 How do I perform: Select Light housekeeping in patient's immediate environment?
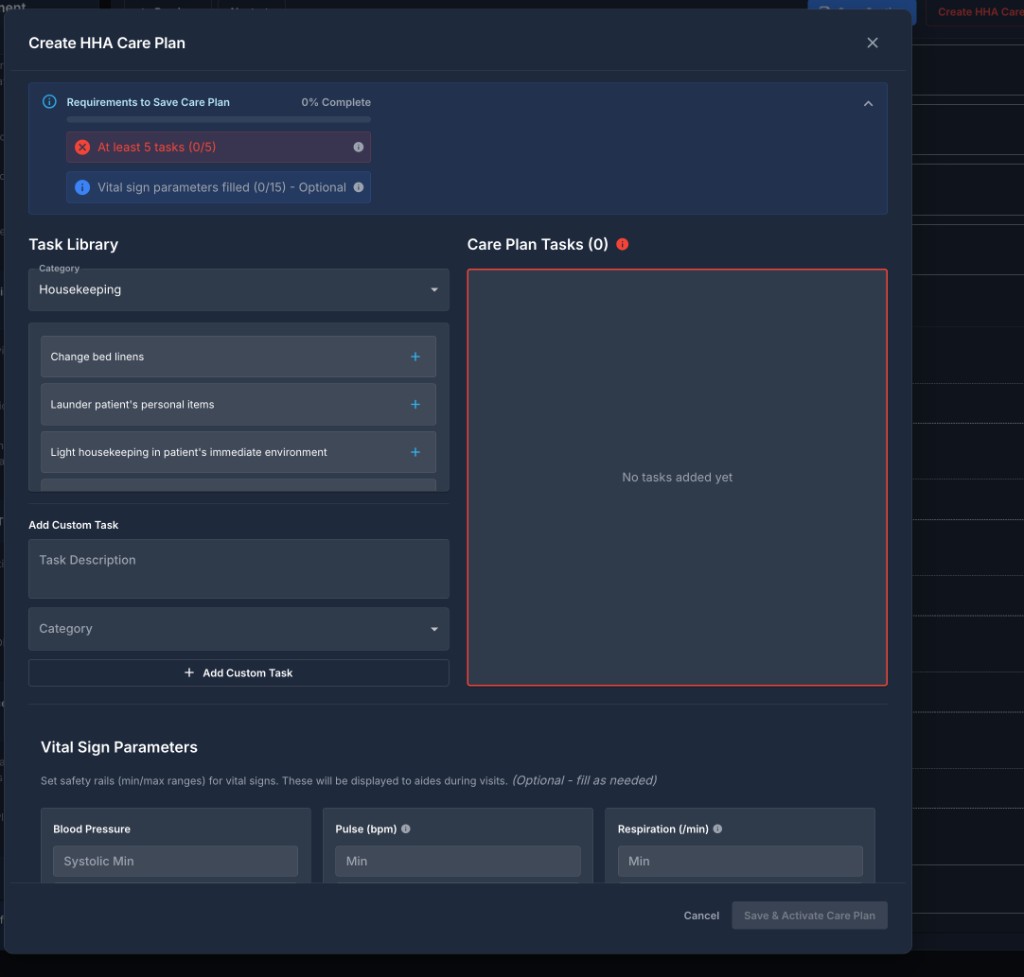(x=238, y=452)
